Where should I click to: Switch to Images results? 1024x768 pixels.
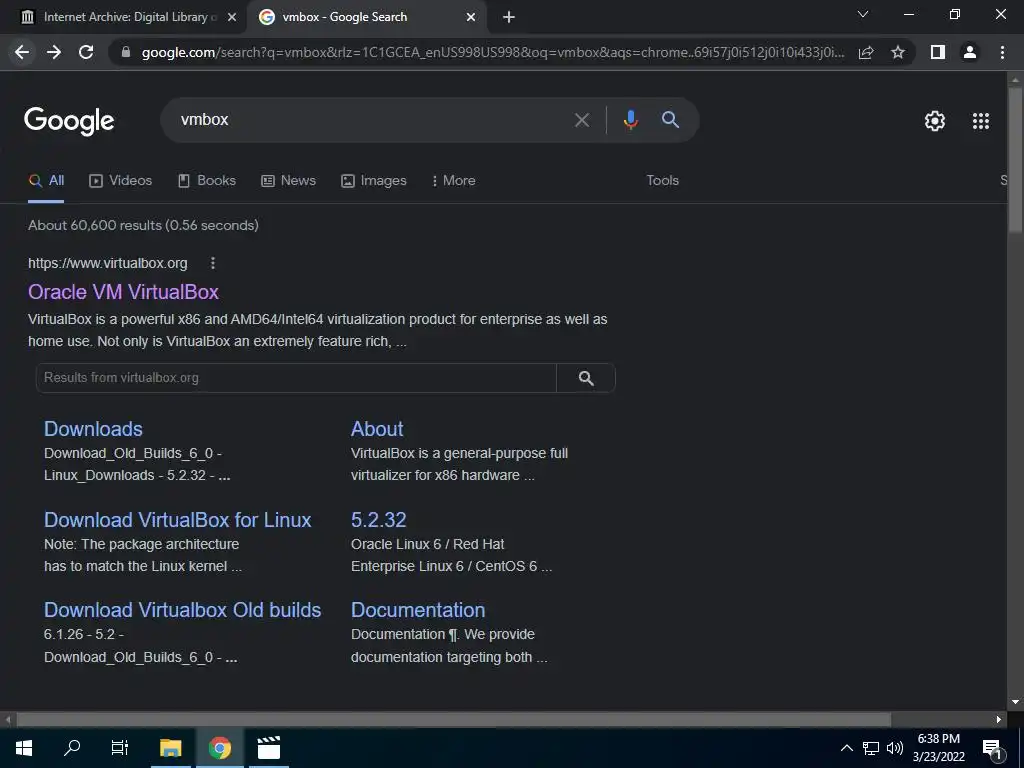point(374,181)
